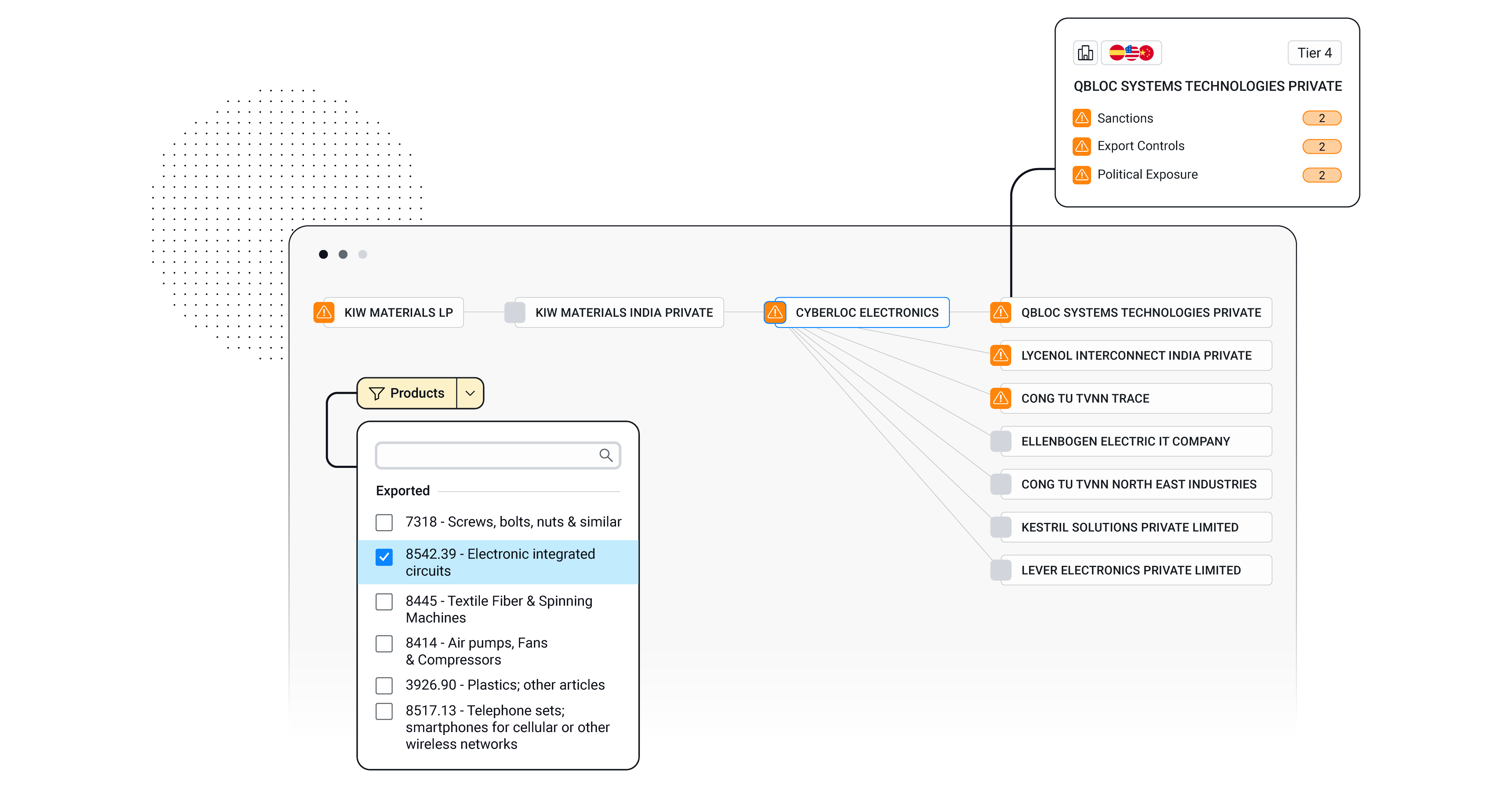Click the QBLOC SYSTEMS TECHNOLOGIES PRIVATE card title
Image resolution: width=1512 pixels, height=791 pixels.
[1207, 86]
